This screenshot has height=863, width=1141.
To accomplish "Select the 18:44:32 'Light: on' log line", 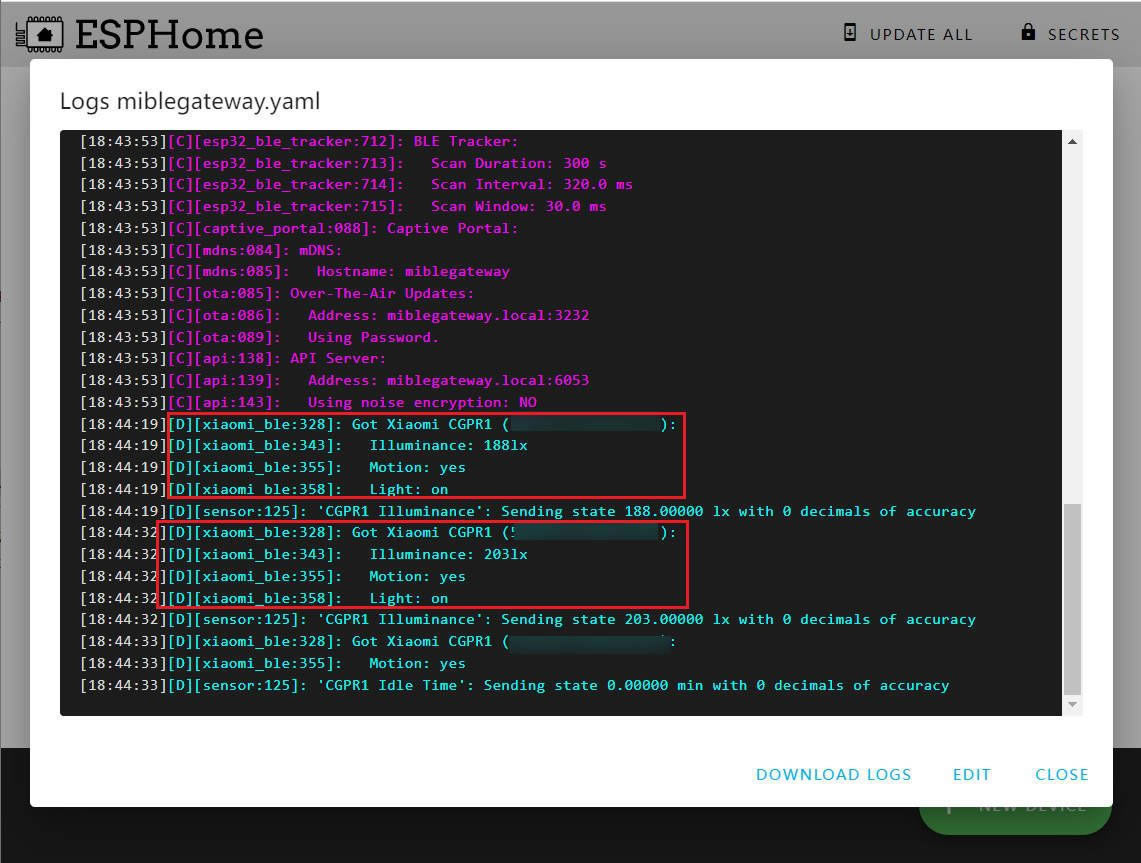I will coord(264,598).
